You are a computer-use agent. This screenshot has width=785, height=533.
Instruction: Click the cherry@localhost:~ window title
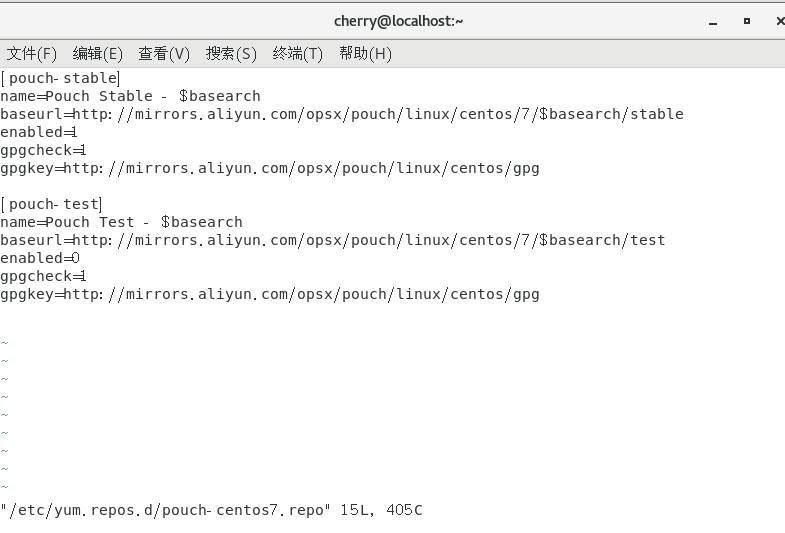click(399, 21)
